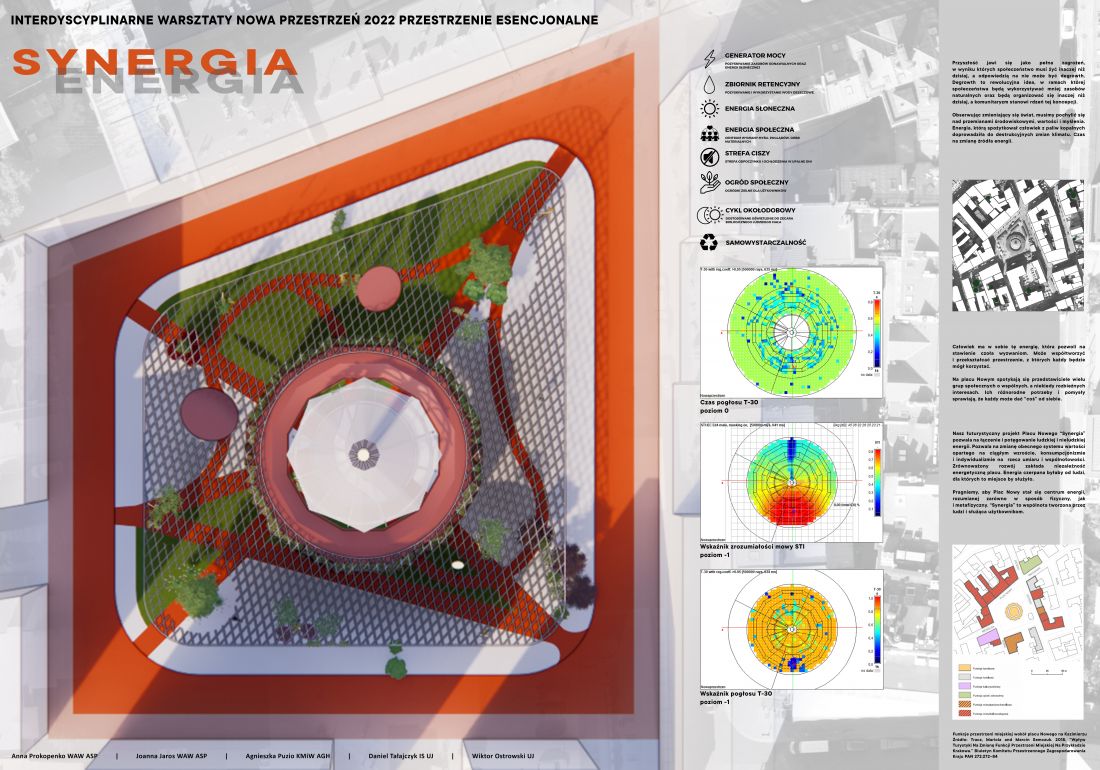The height and width of the screenshot is (770, 1100).
Task: Click the GENERATOR MOCY label
Action: click(755, 55)
